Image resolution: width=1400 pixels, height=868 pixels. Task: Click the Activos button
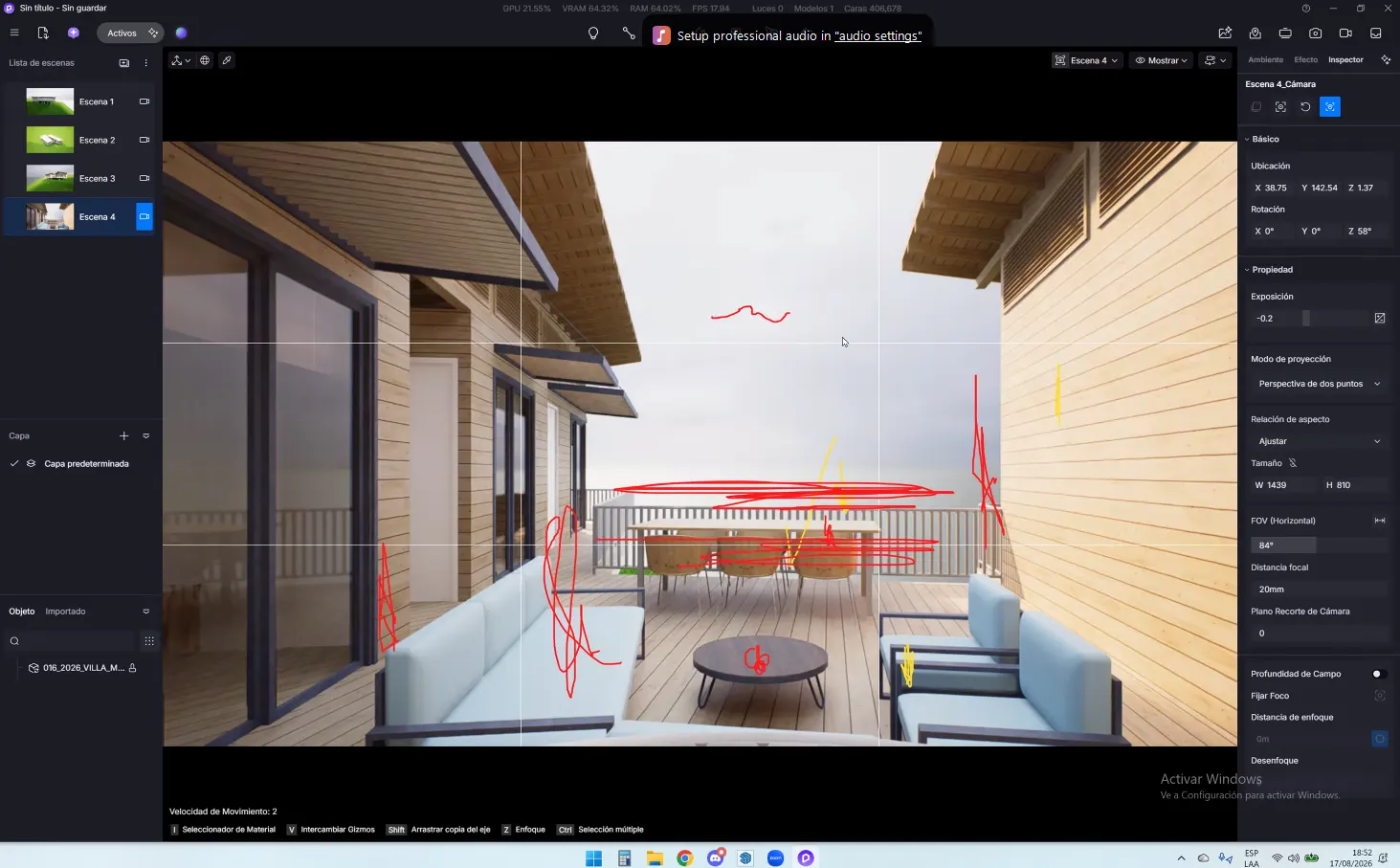point(130,33)
